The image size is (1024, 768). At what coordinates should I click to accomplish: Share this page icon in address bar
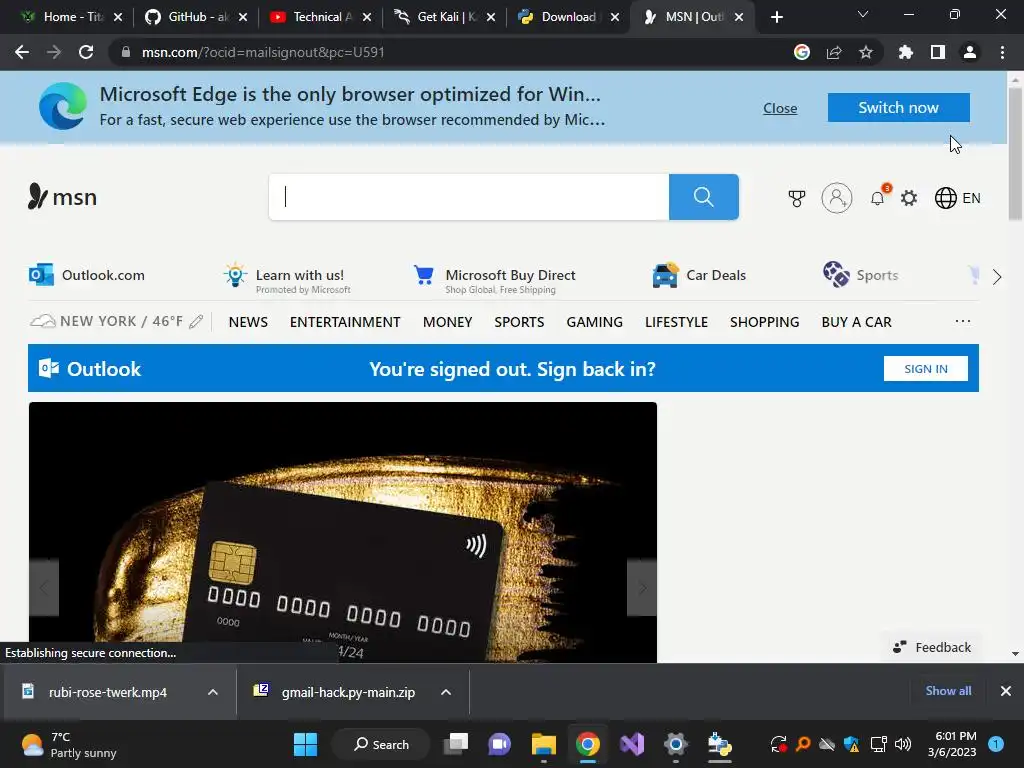(834, 52)
